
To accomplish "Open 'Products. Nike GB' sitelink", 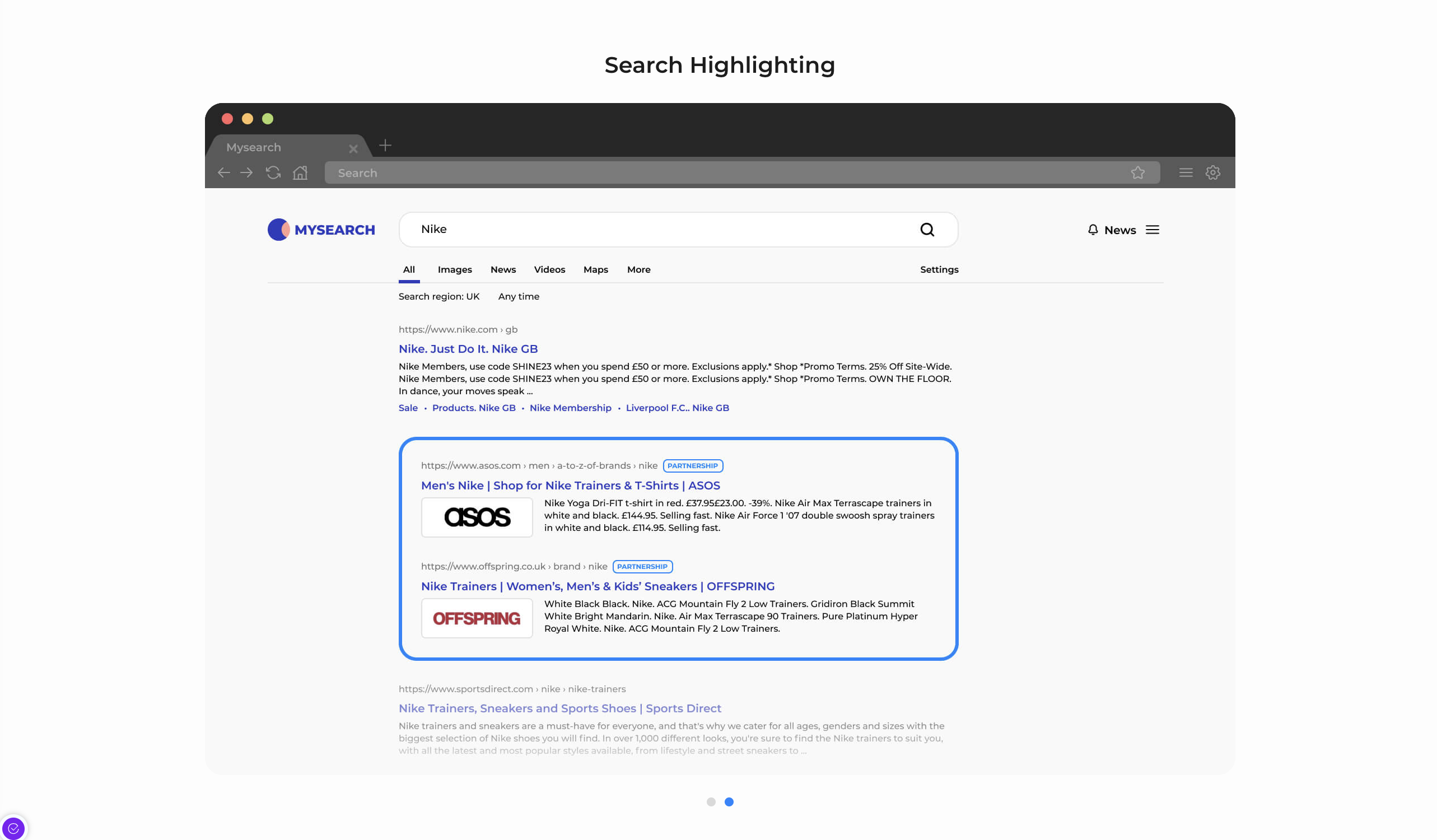I will pyautogui.click(x=473, y=408).
